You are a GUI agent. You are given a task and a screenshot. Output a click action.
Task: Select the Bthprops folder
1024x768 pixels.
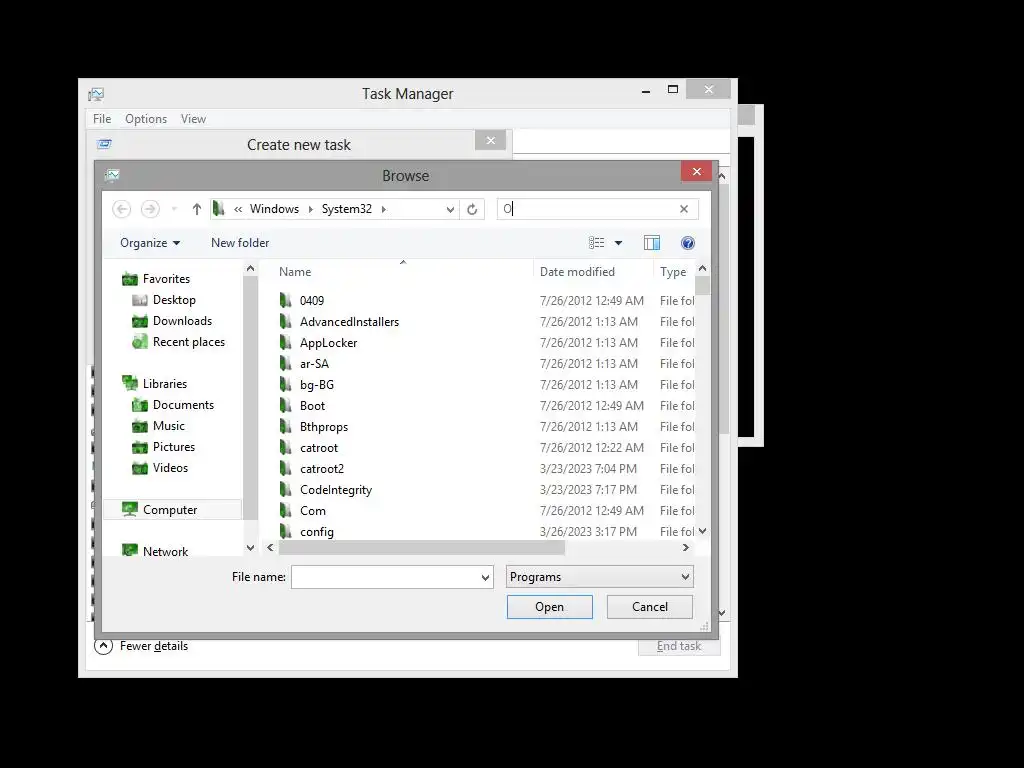pos(324,426)
